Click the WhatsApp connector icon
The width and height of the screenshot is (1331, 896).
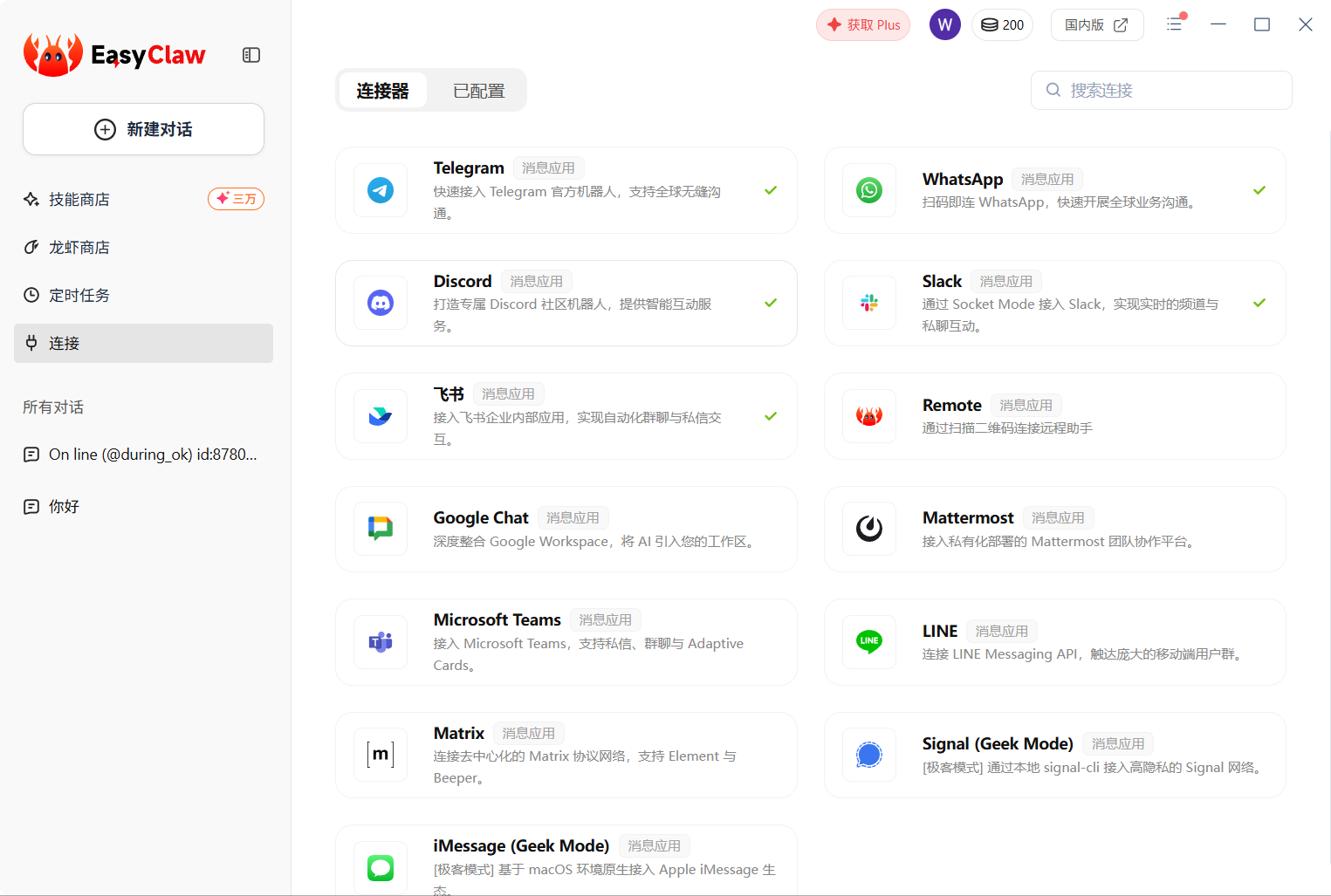click(x=868, y=190)
